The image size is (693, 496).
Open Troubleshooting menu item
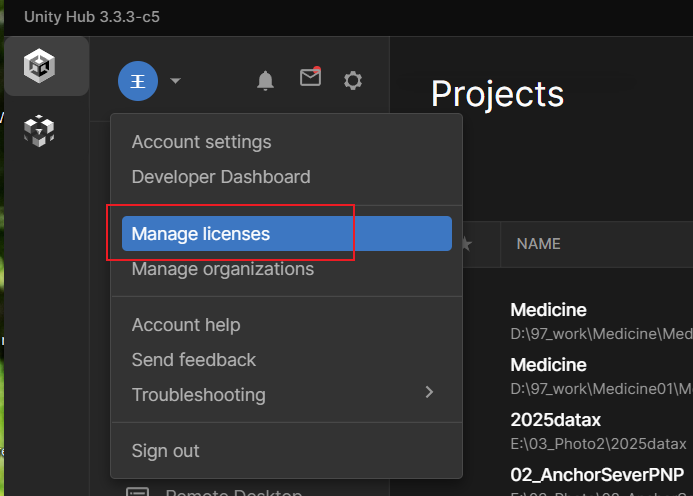click(x=287, y=395)
